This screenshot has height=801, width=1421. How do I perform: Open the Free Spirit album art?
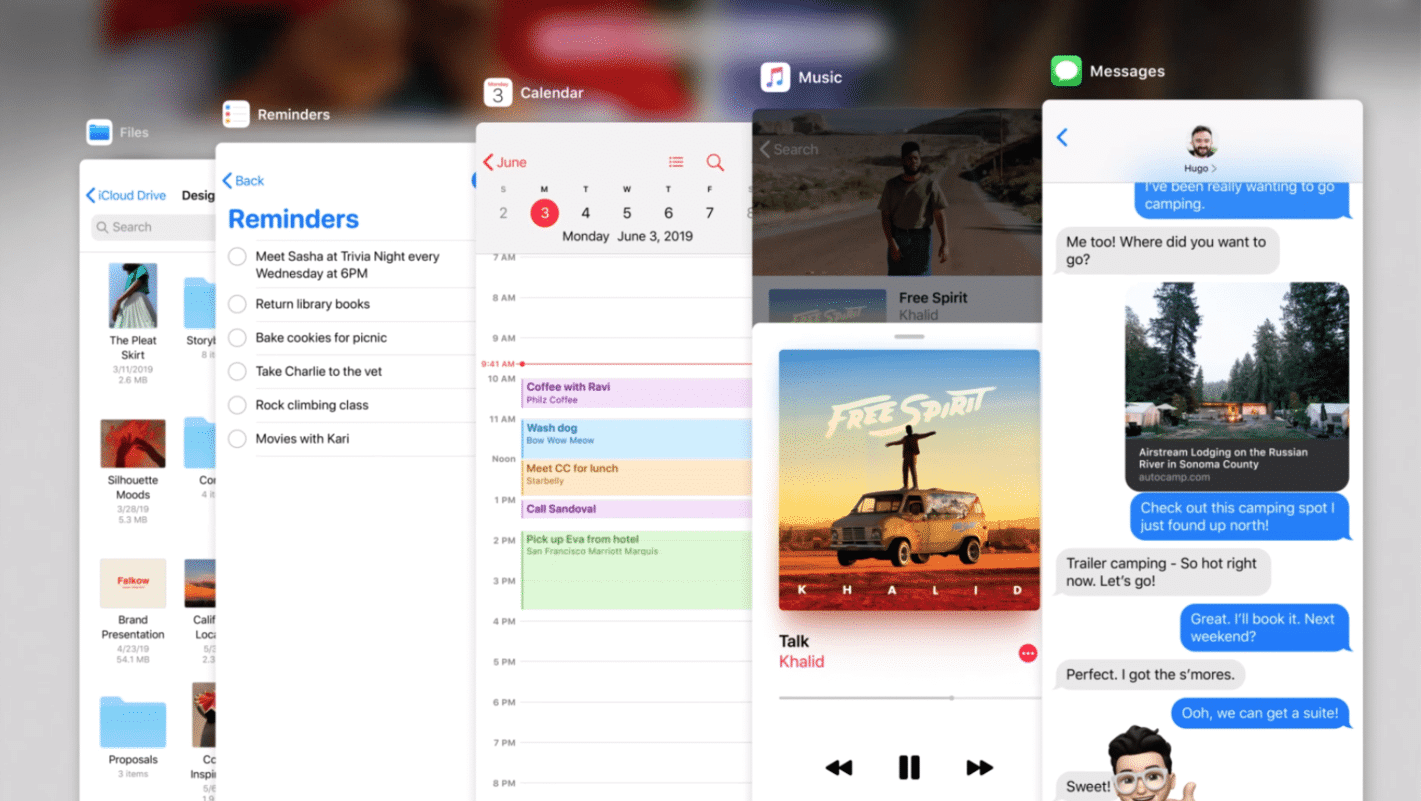pos(909,480)
